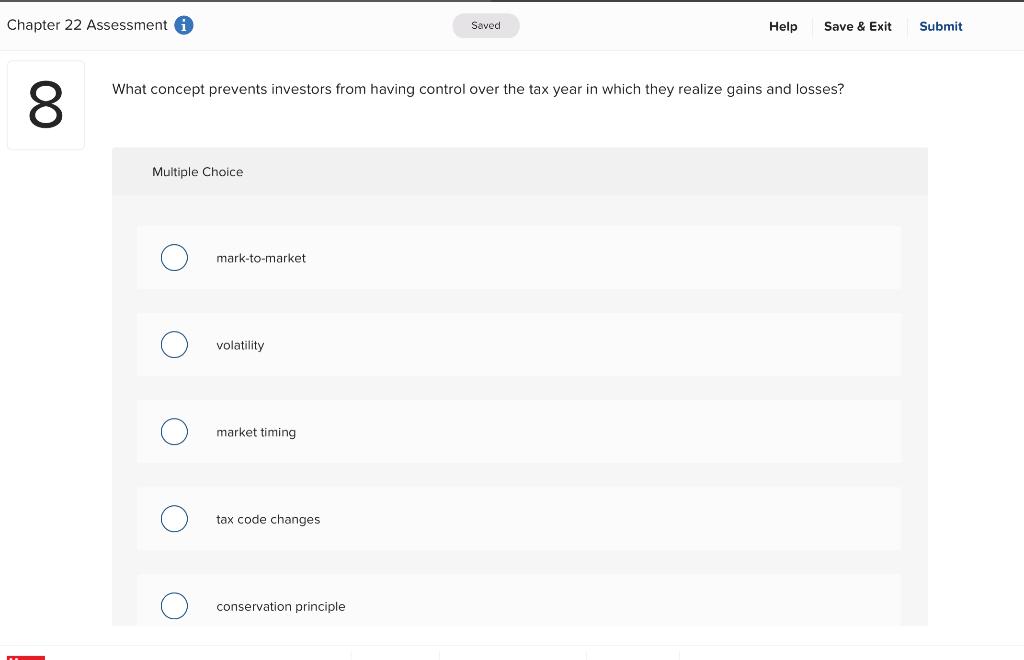The height and width of the screenshot is (660, 1024).
Task: Click the Save & Exit button
Action: (857, 26)
